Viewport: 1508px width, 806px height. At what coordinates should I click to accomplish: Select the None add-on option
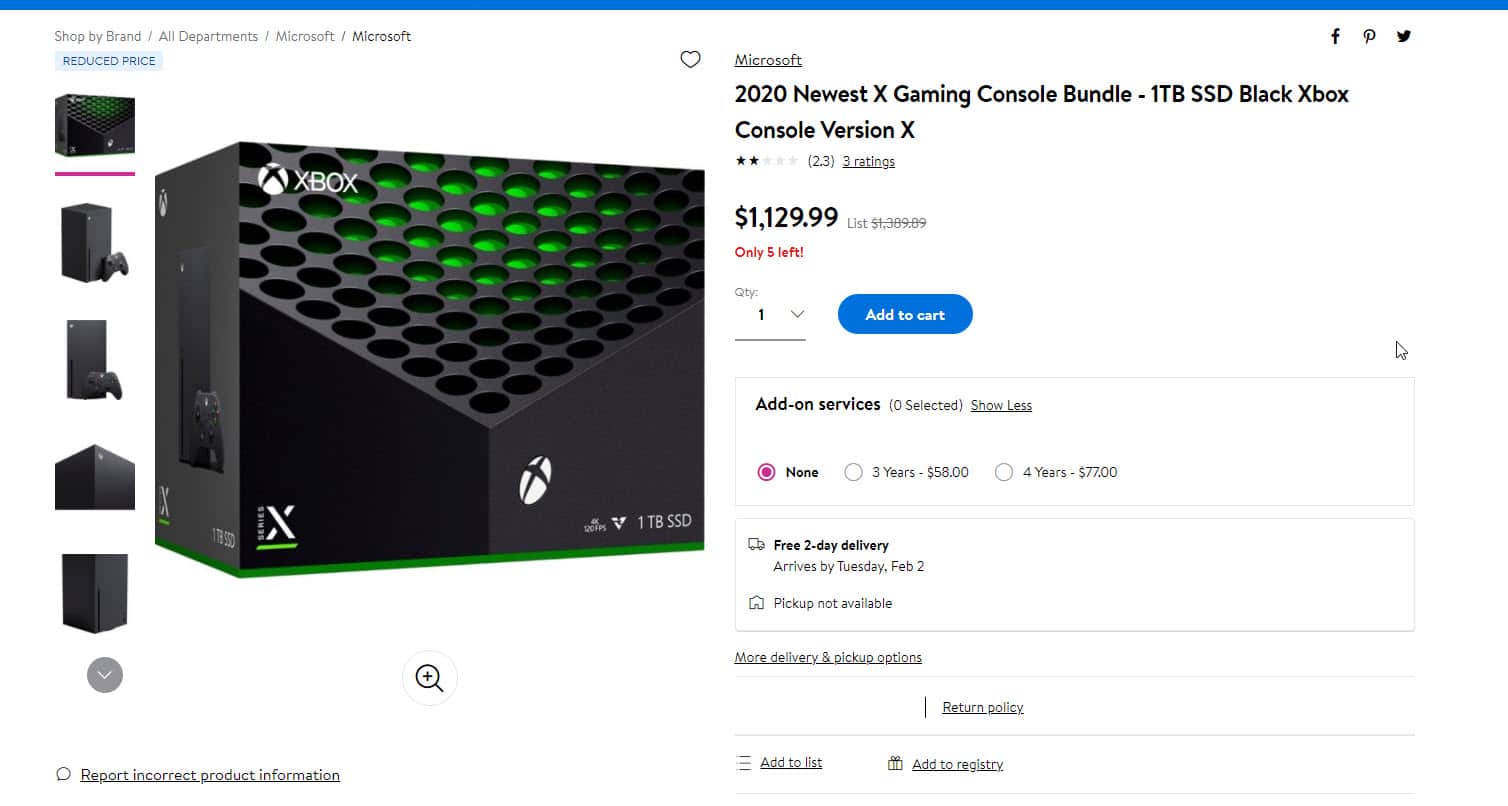coord(766,472)
